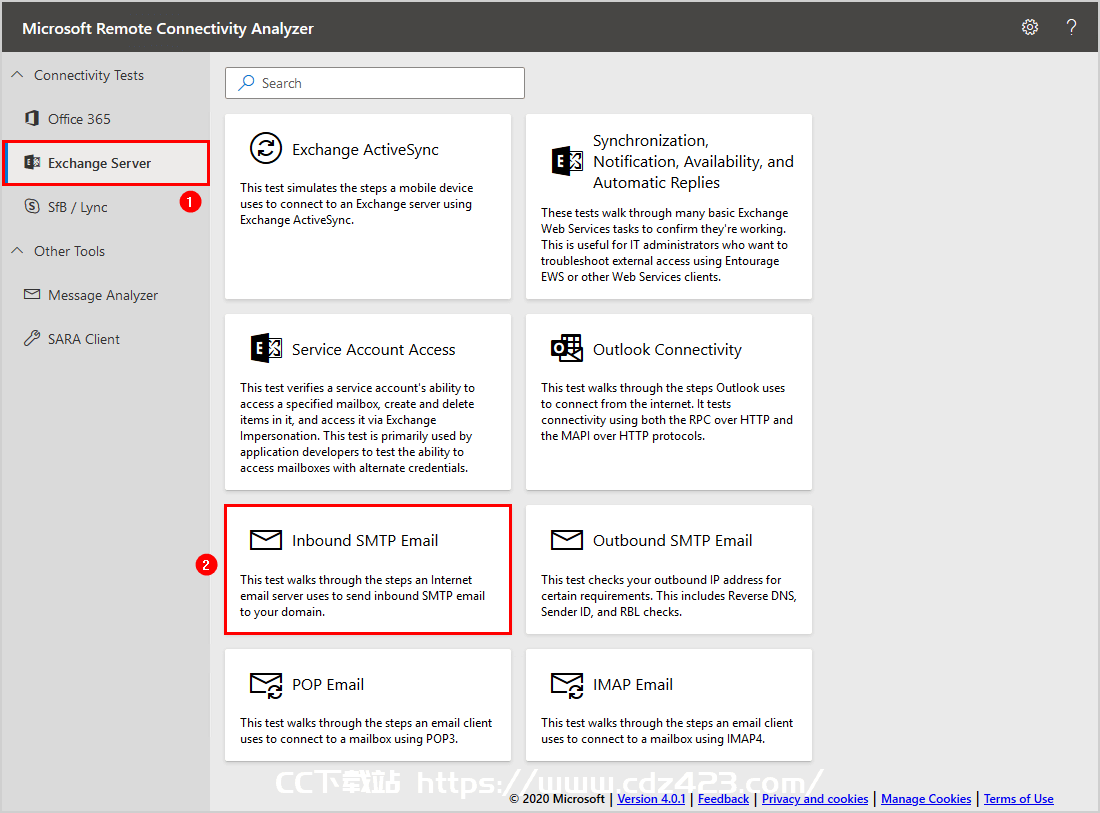The image size is (1100, 813).
Task: Click the Service Account Access Exchange icon
Action: pos(266,349)
